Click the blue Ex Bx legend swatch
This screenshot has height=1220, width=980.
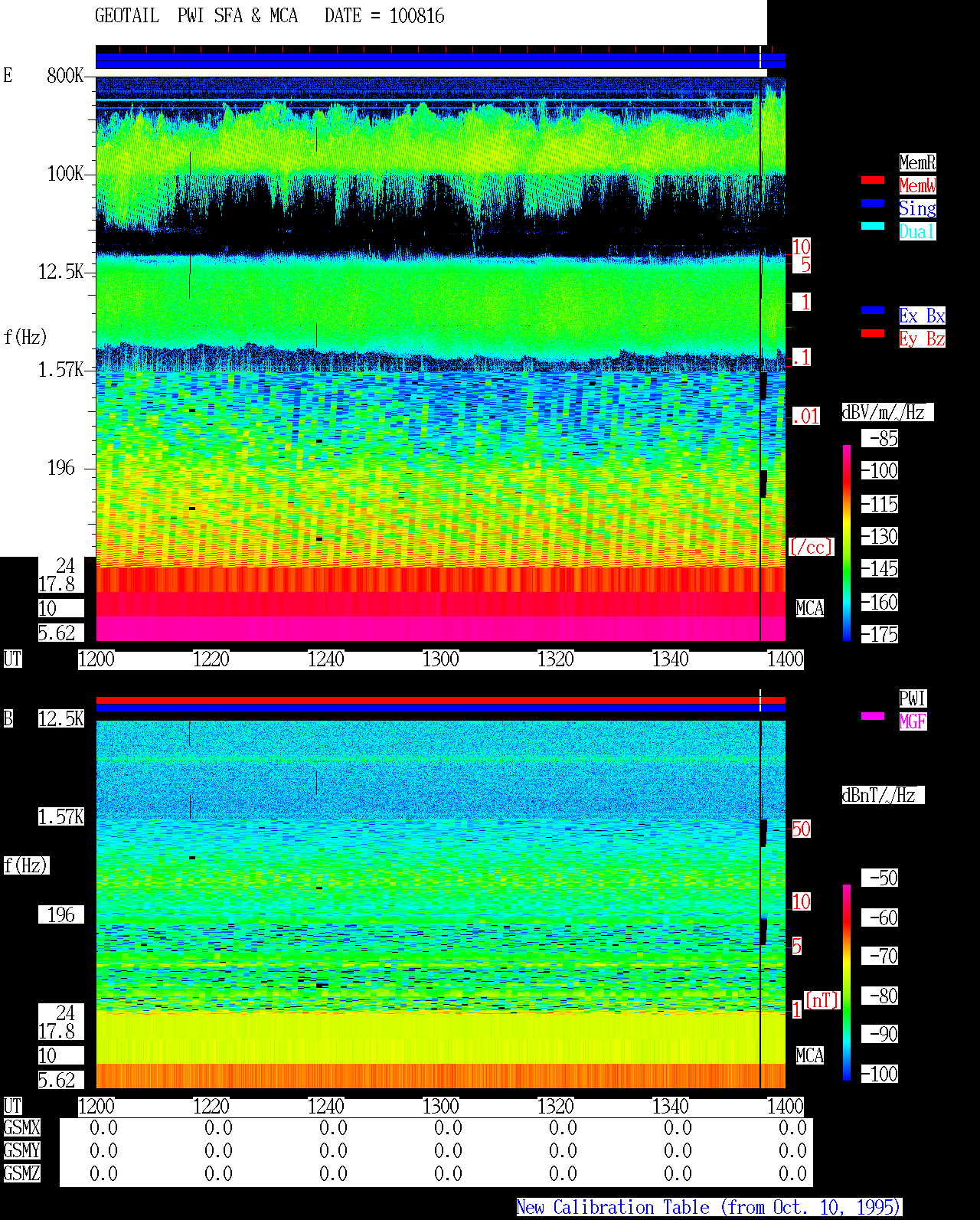pos(873,310)
